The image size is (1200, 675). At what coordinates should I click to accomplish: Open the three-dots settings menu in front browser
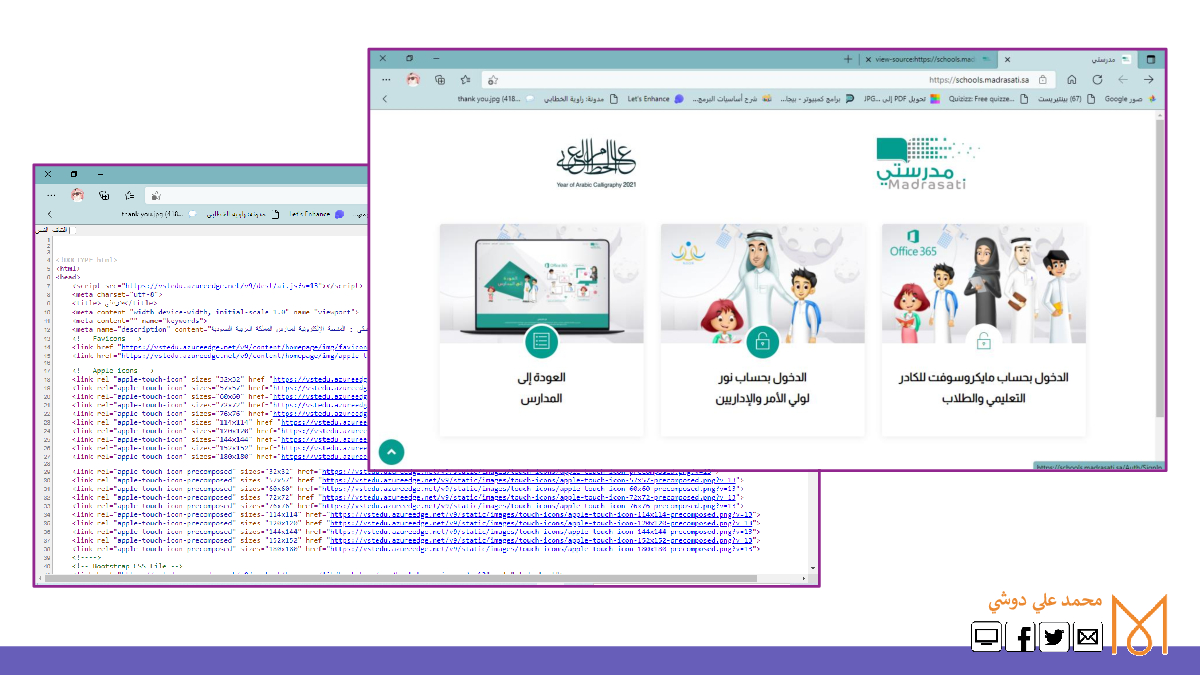(385, 79)
